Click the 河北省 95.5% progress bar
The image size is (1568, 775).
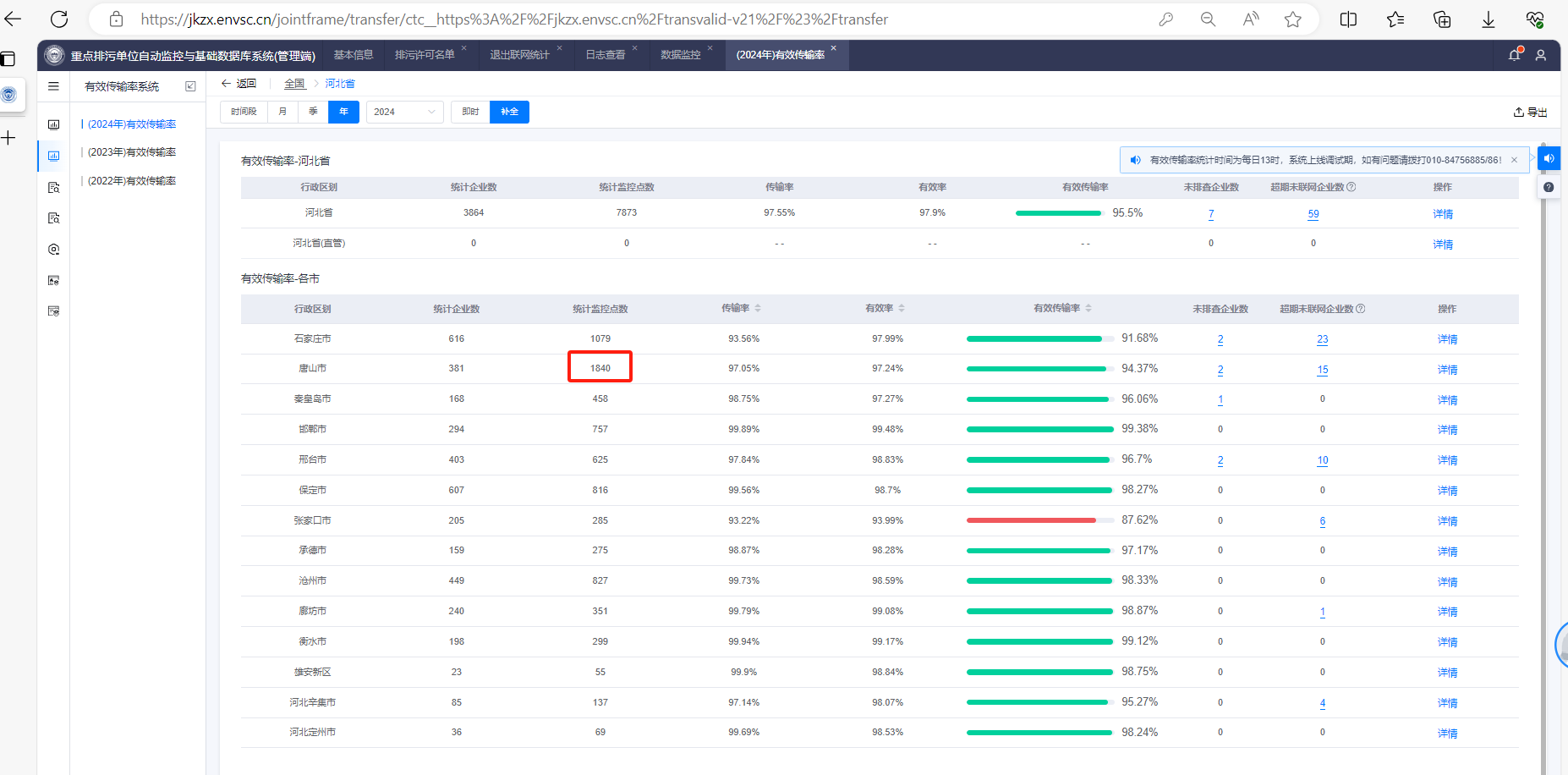[x=1061, y=213]
